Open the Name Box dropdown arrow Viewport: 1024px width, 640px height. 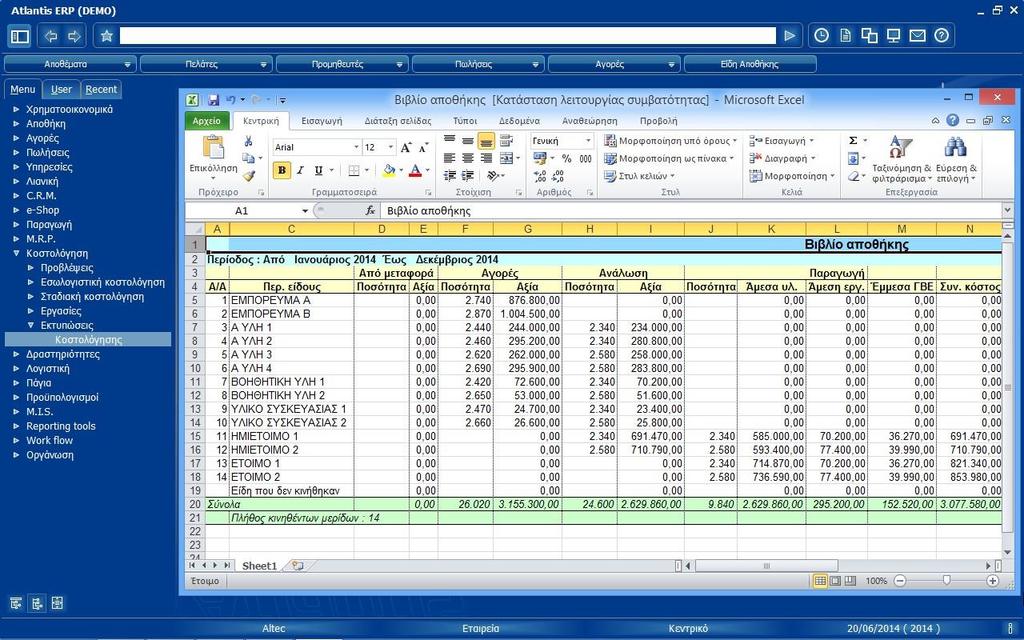coord(304,211)
